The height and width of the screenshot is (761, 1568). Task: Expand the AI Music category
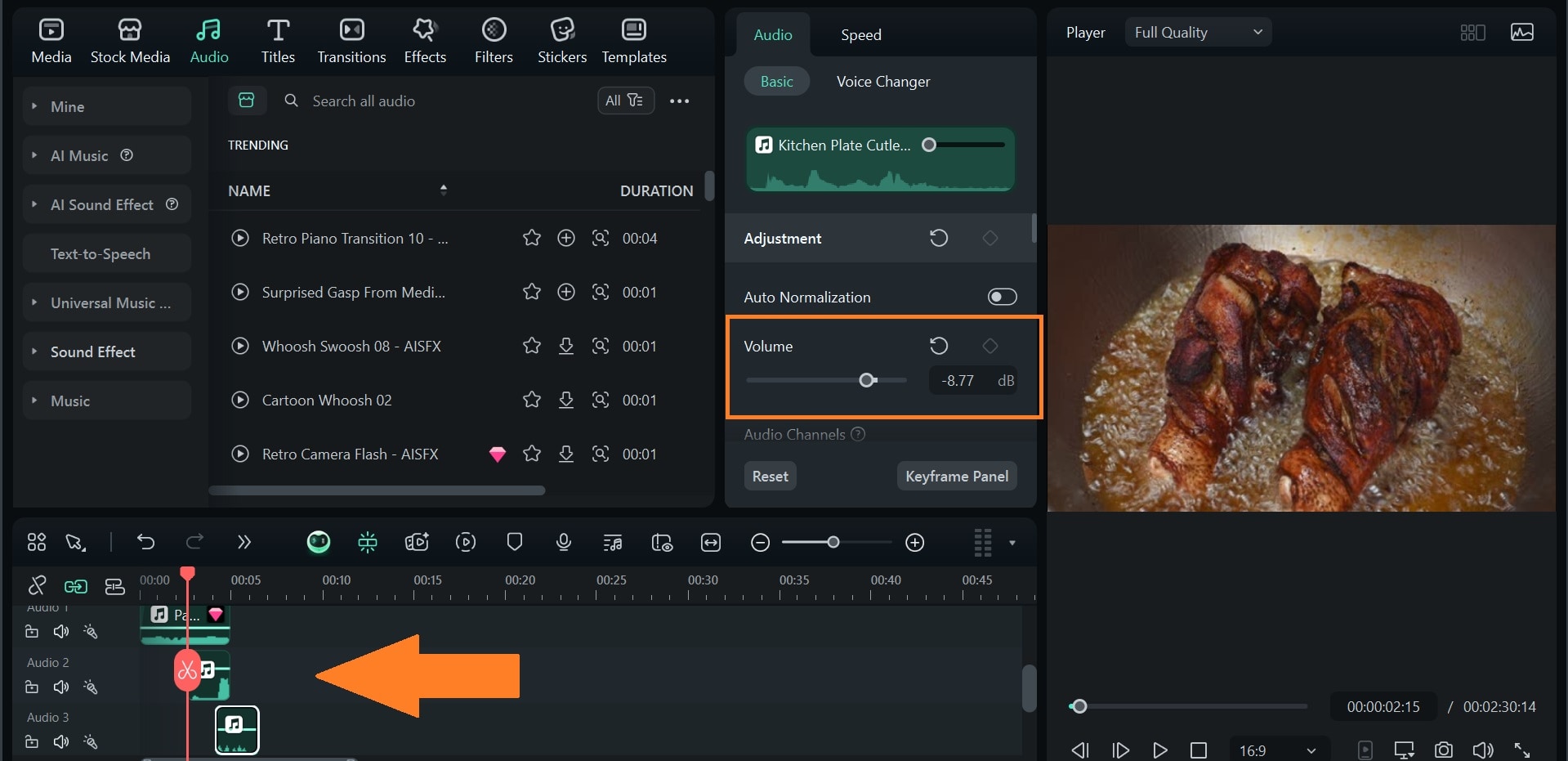coord(107,155)
